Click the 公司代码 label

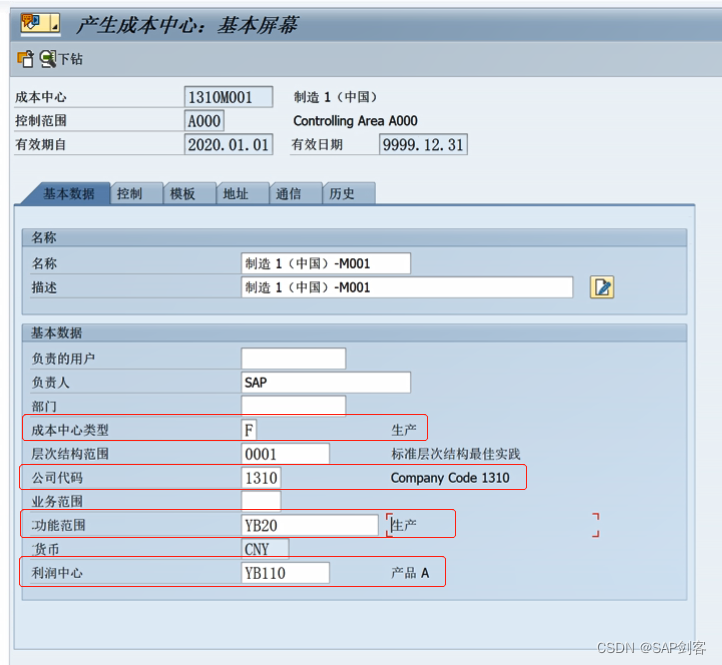point(57,478)
